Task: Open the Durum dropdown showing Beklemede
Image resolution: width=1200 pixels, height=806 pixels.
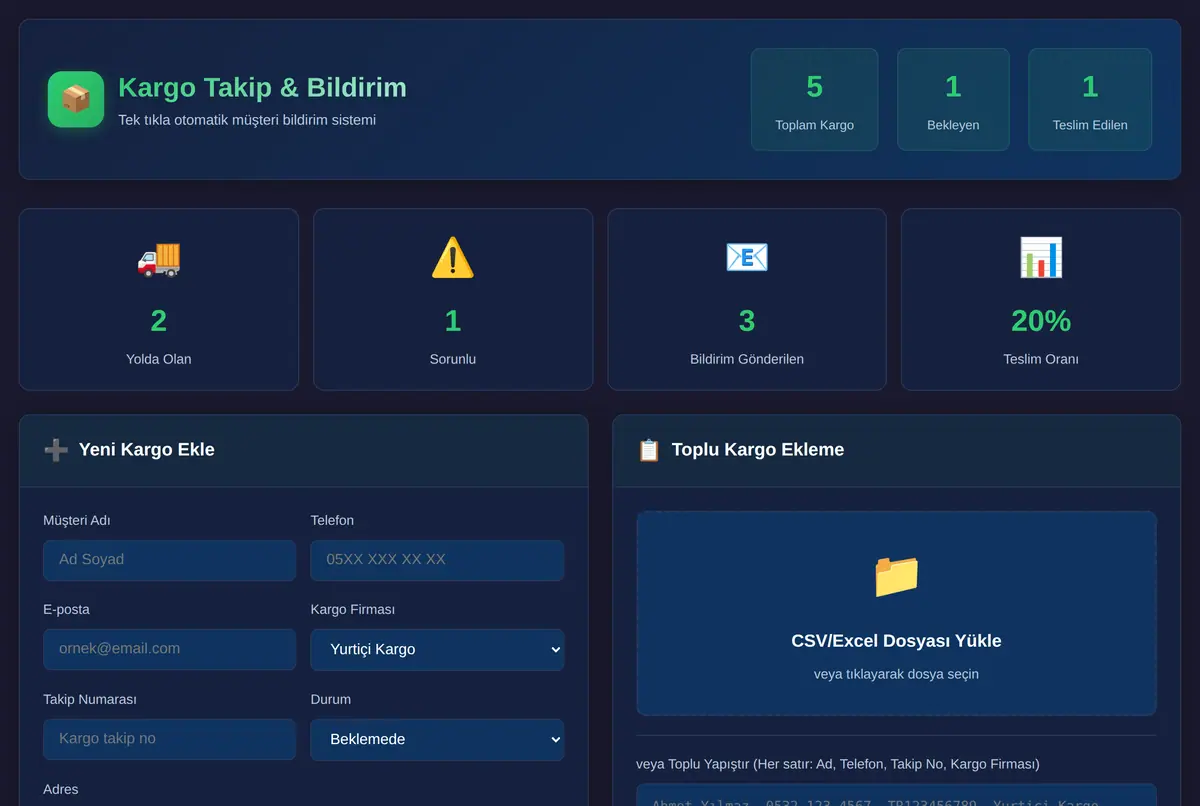Action: 437,739
